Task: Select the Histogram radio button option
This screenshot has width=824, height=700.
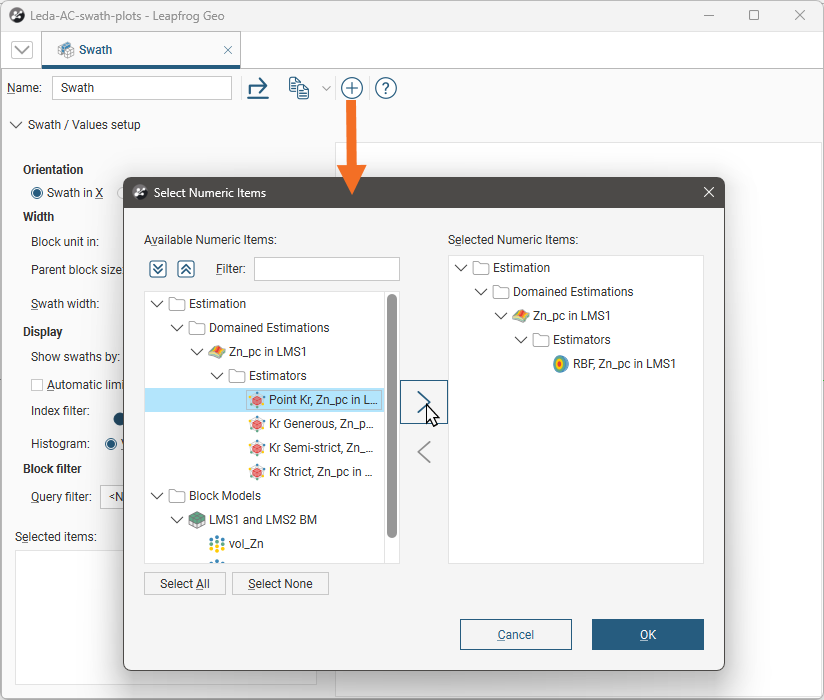Action: coord(111,443)
